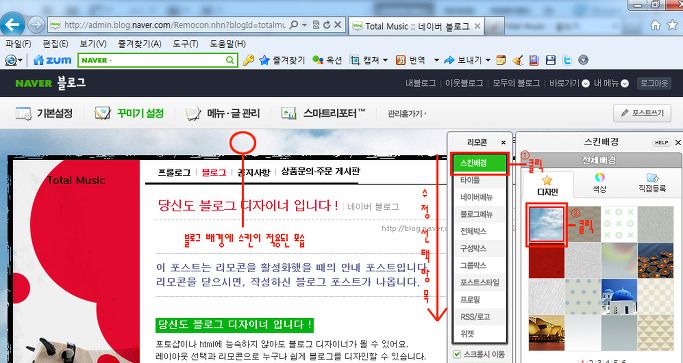Screen dimensions: 683x363
Task: Click the refresh icon in address bar
Action: tap(327, 25)
